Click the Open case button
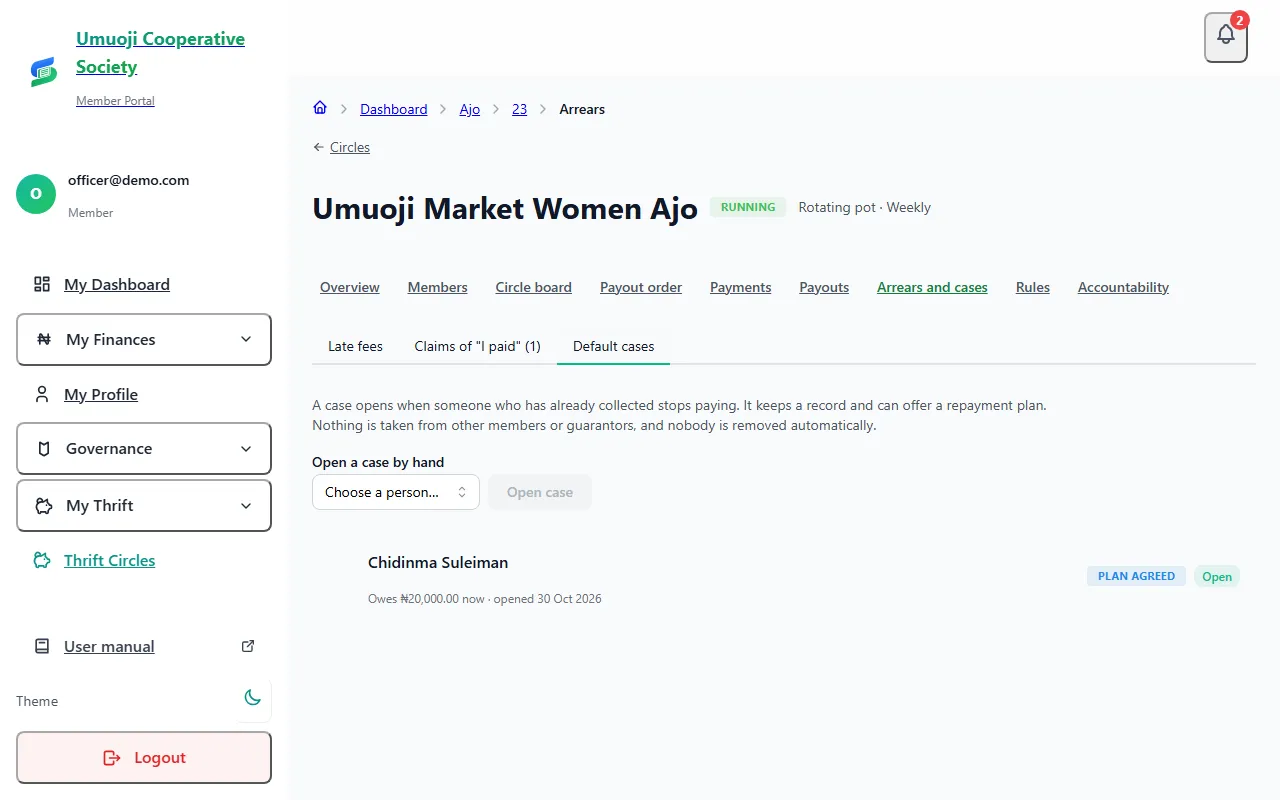The height and width of the screenshot is (800, 1280). pyautogui.click(x=540, y=492)
